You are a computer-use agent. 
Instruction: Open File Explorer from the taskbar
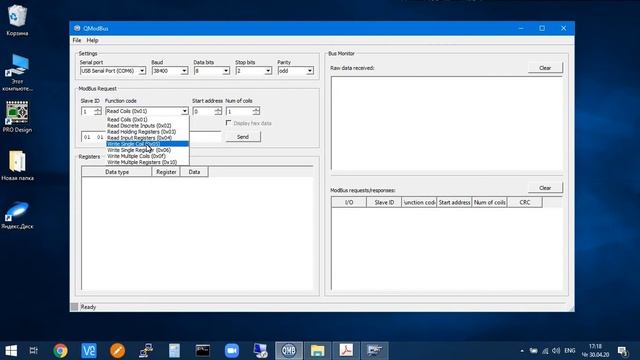coord(317,351)
